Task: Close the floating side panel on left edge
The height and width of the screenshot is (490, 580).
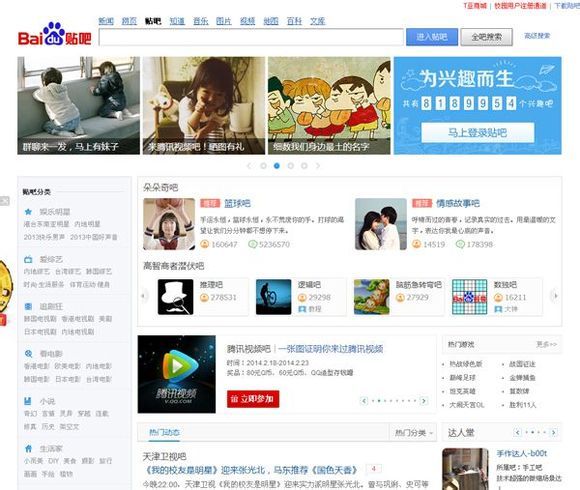Action: pos(4,201)
